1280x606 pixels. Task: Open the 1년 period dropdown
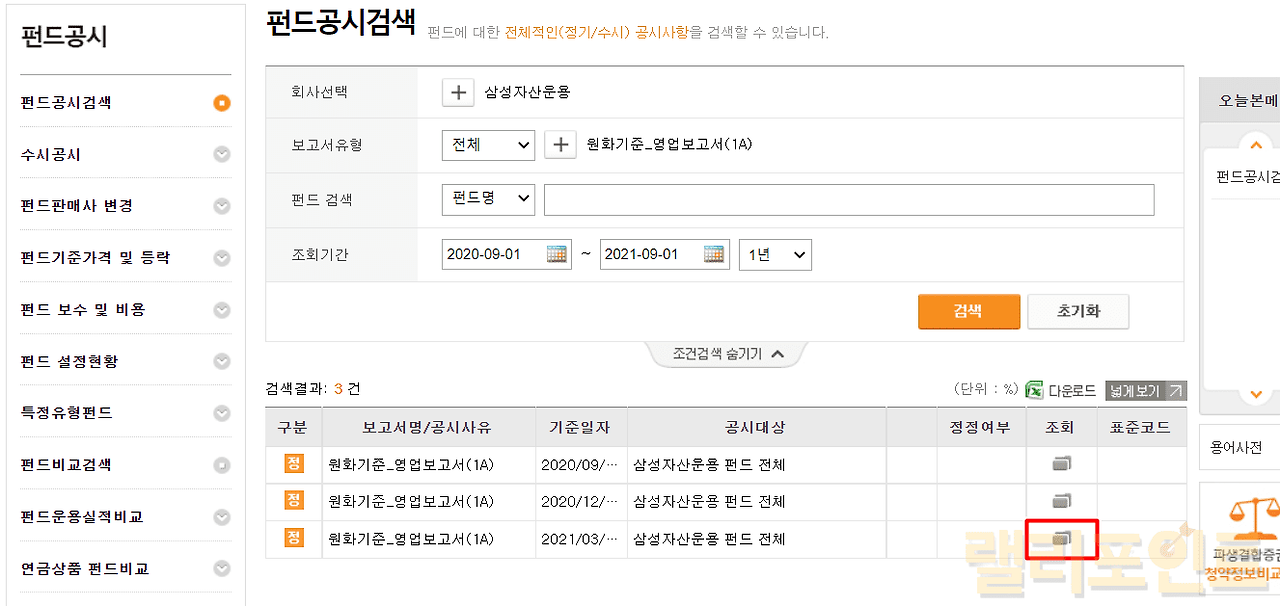[775, 254]
